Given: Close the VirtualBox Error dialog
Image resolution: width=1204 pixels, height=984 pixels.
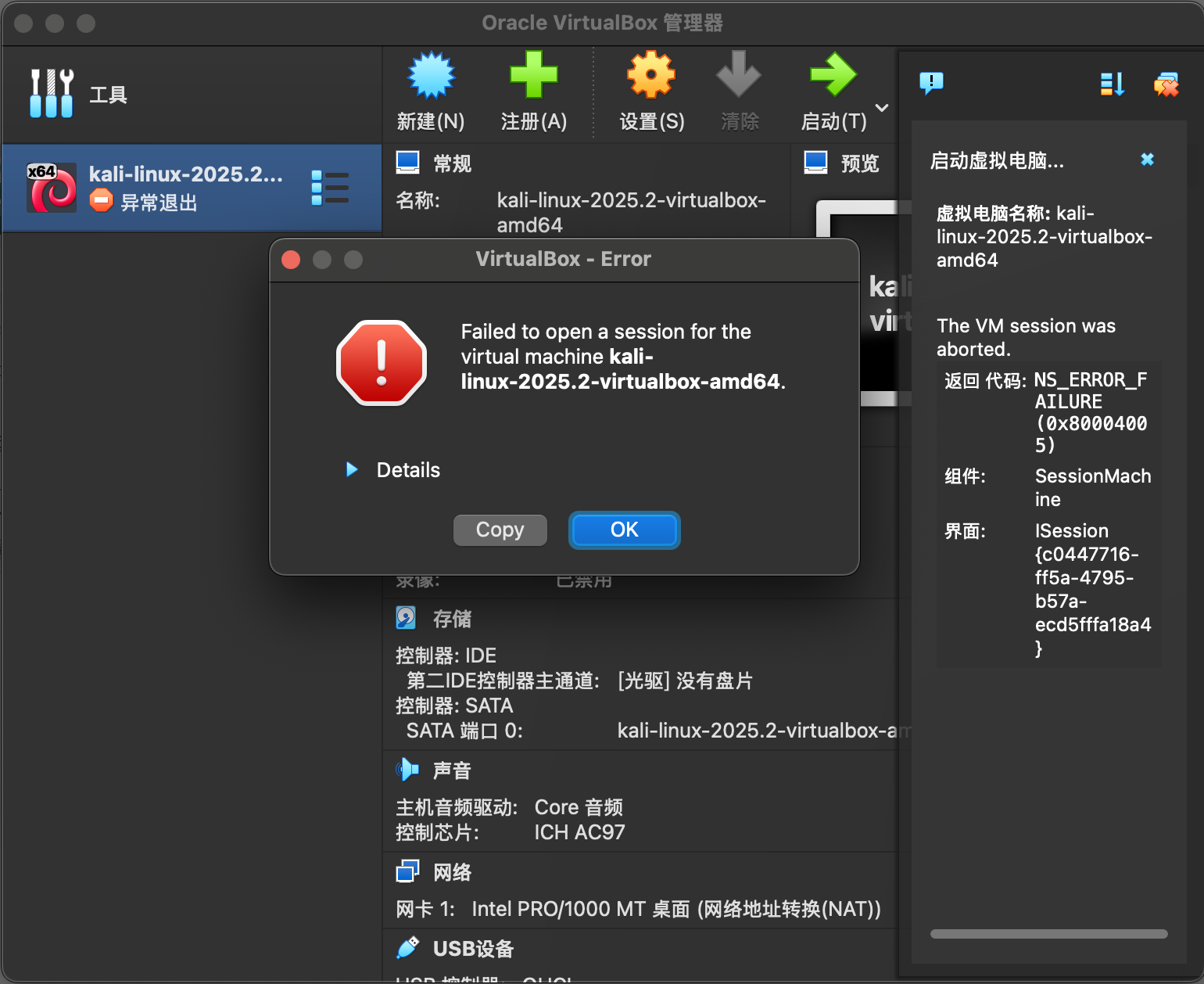Looking at the screenshot, I should (x=291, y=260).
